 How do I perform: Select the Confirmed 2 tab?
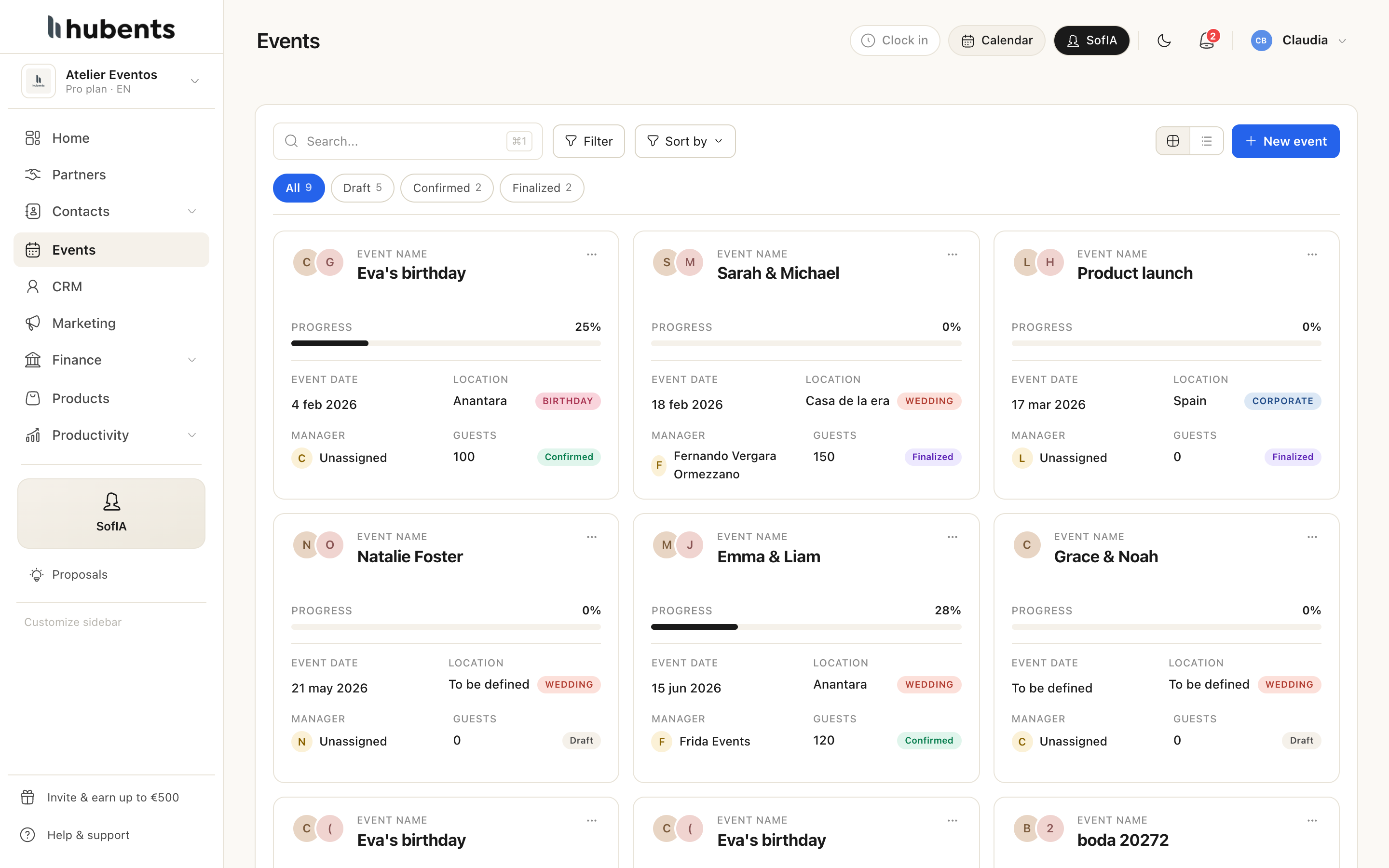tap(447, 188)
